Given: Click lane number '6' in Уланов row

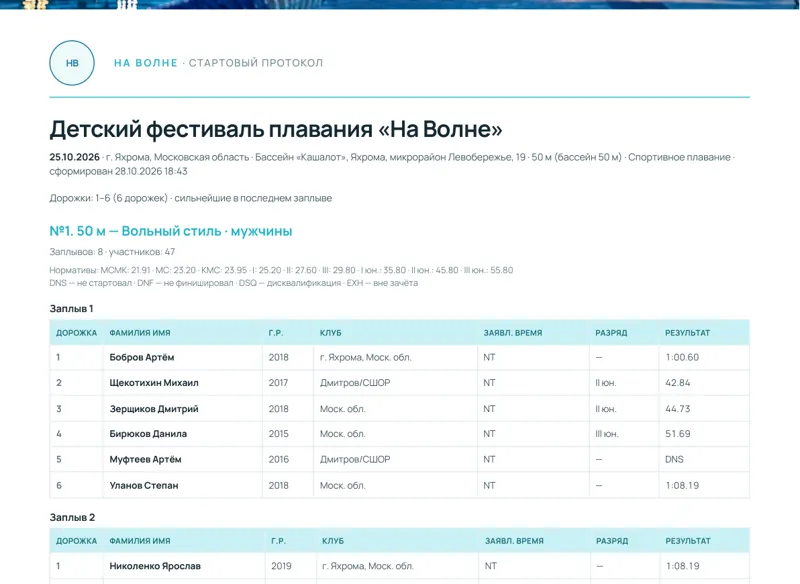Looking at the screenshot, I should (x=59, y=485).
